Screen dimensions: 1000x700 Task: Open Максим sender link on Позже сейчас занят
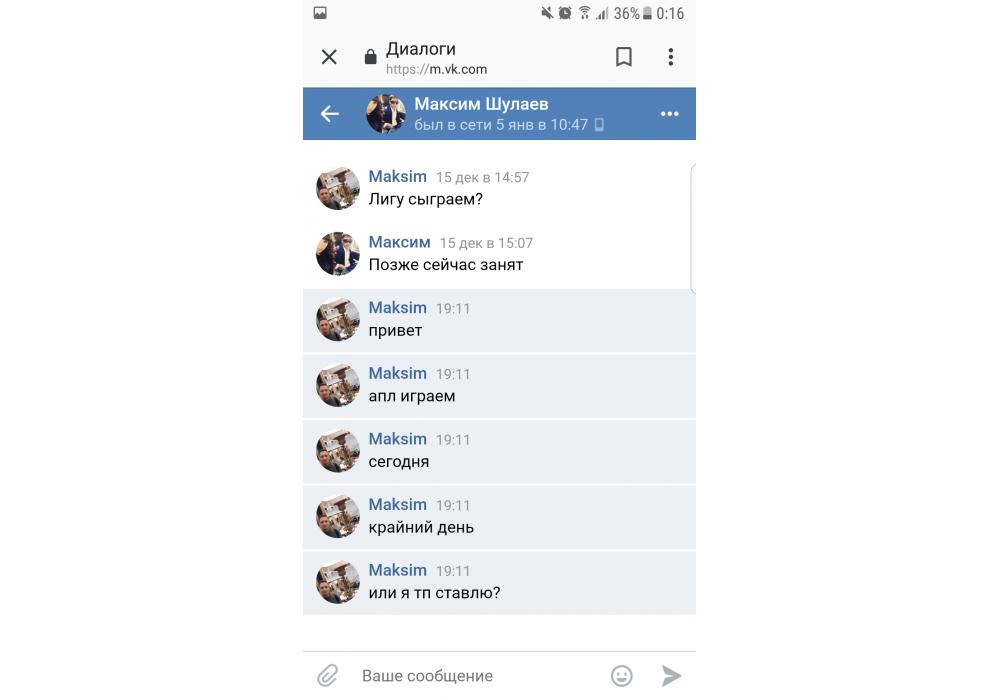tap(399, 242)
